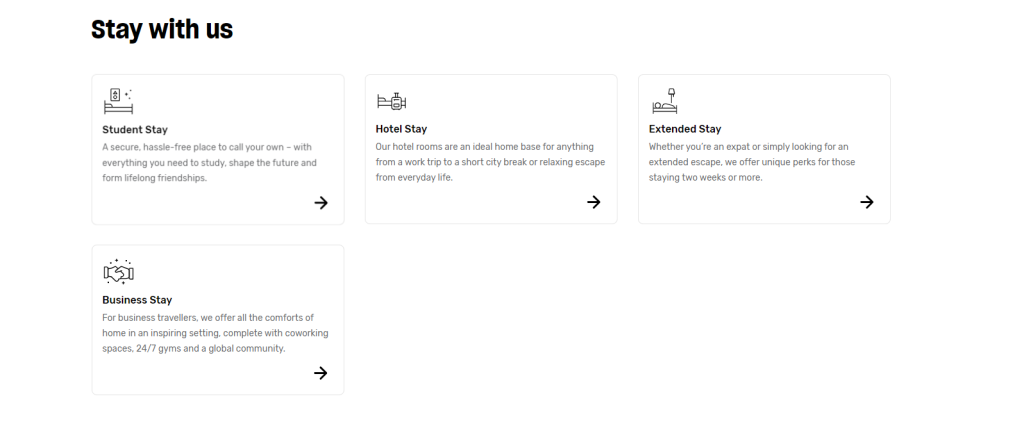Open the Hotel Stay heading link

(401, 129)
